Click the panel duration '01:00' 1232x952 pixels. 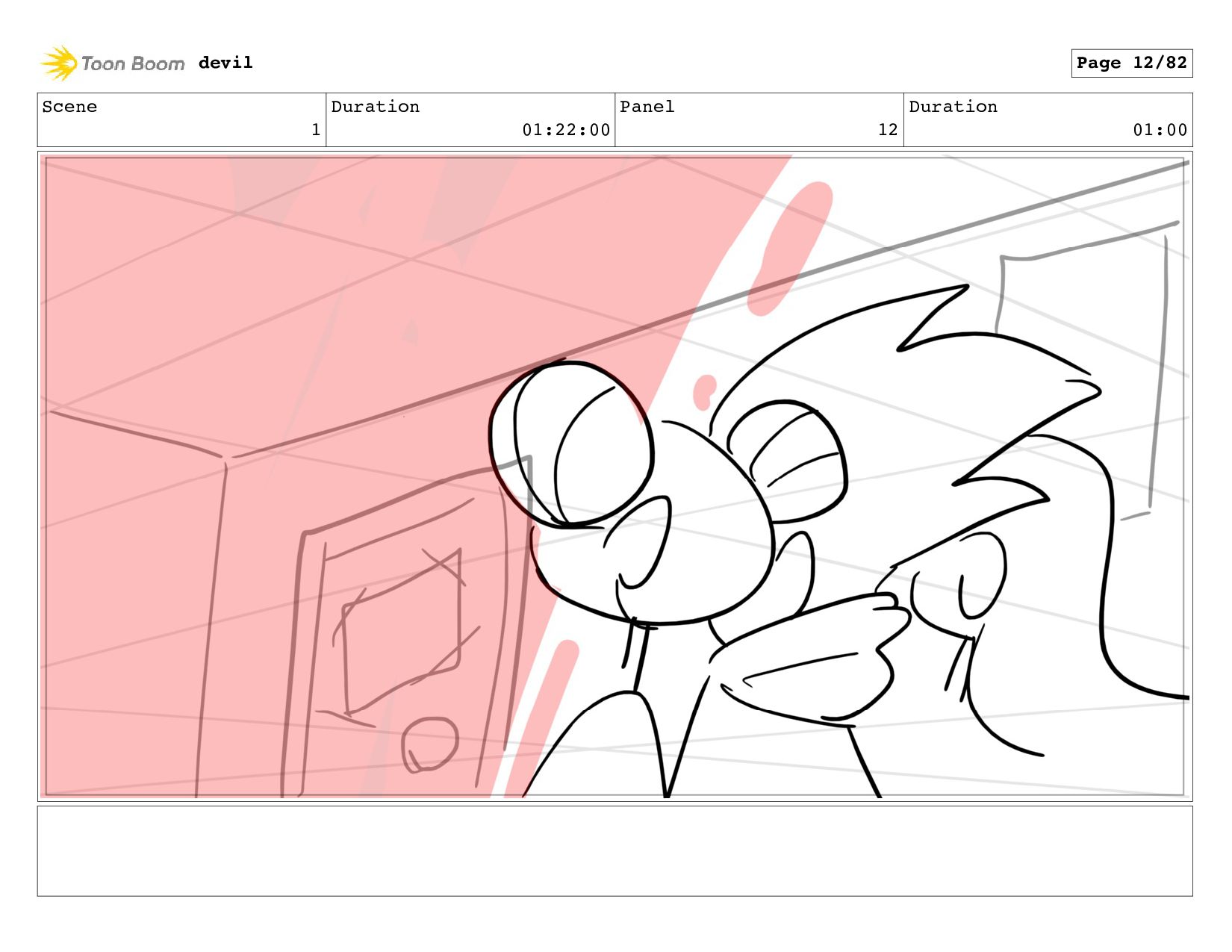point(1160,130)
